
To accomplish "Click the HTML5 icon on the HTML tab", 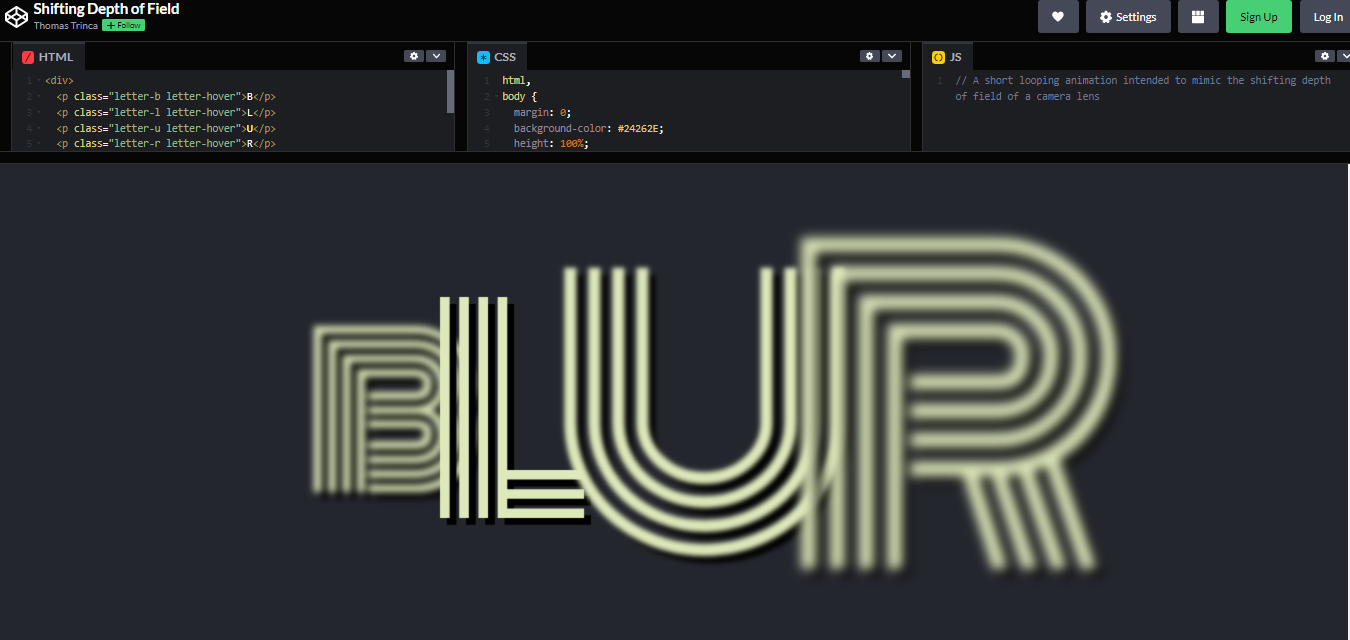I will [27, 56].
